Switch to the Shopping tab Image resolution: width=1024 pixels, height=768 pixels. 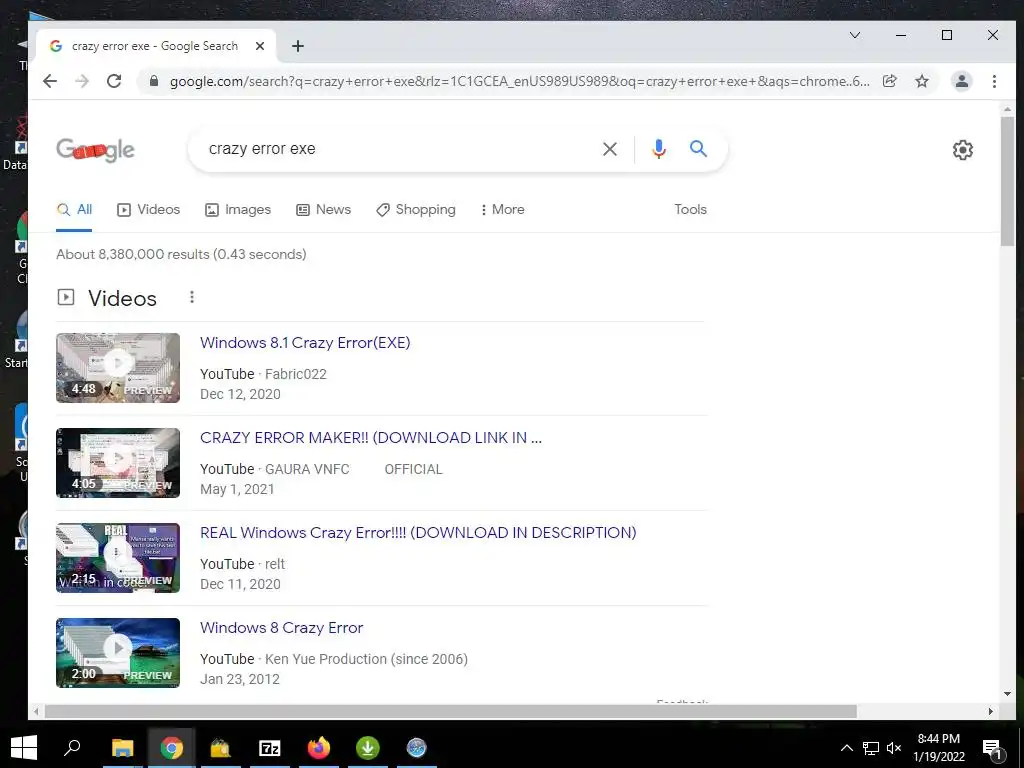415,210
